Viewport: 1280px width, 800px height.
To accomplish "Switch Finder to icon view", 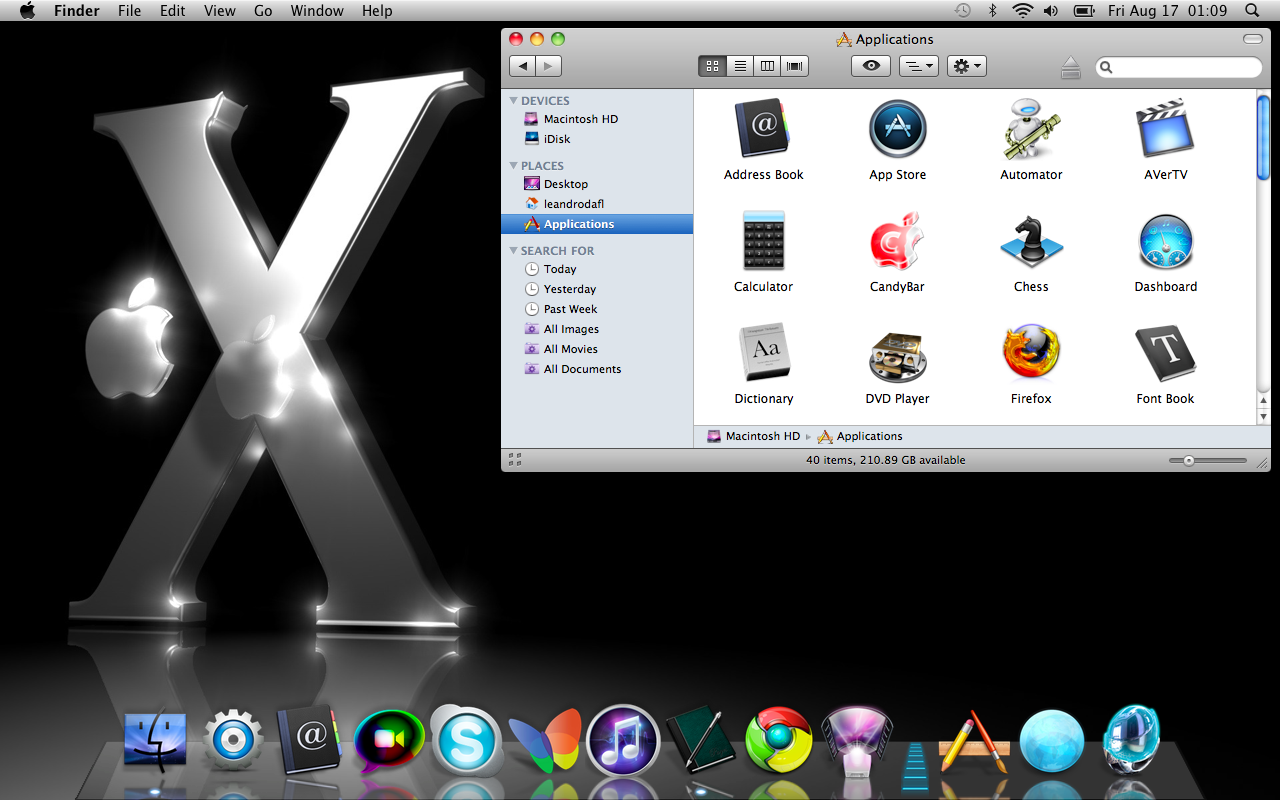I will click(x=712, y=66).
